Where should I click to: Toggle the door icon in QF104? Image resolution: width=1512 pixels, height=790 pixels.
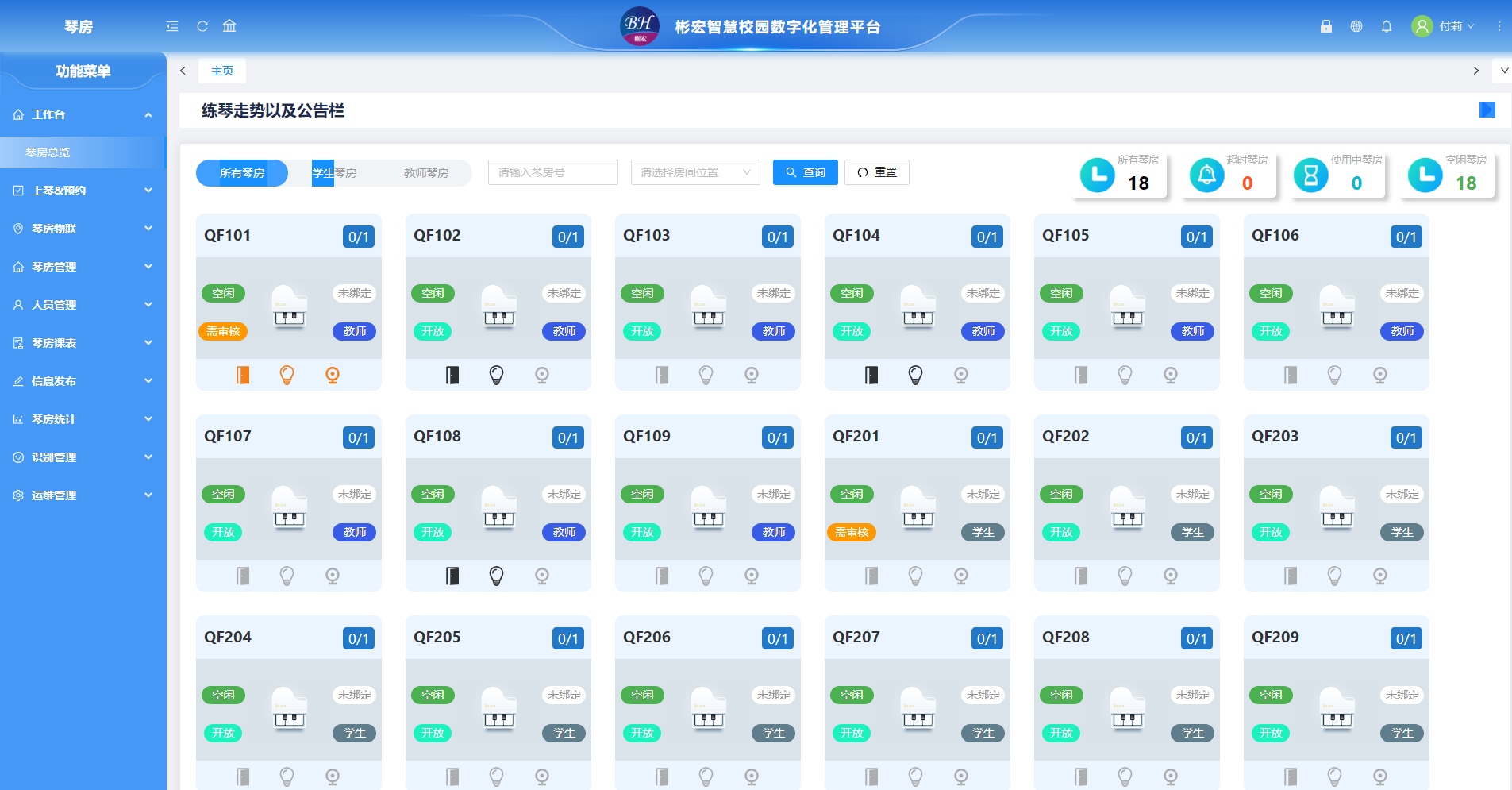click(x=871, y=375)
